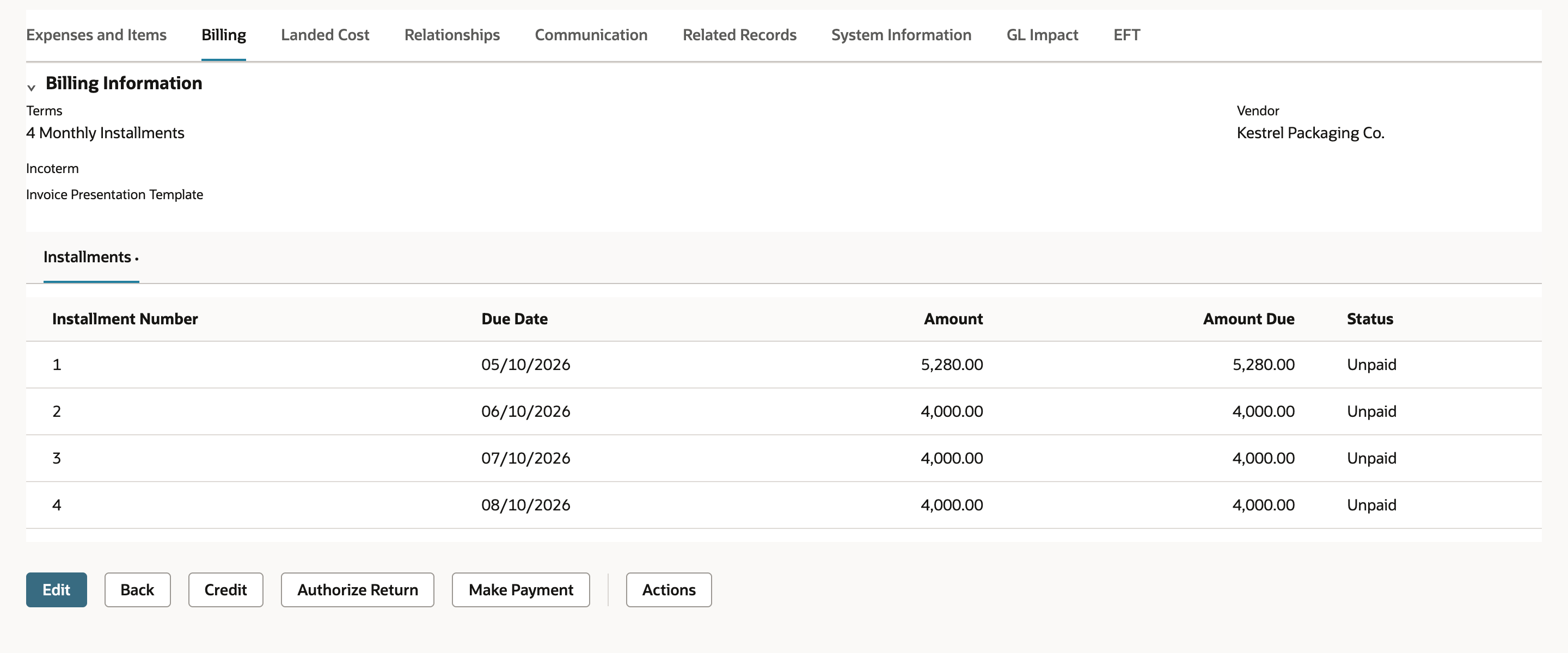This screenshot has width=1568, height=653.
Task: Switch to the EFT tab
Action: coord(1126,35)
